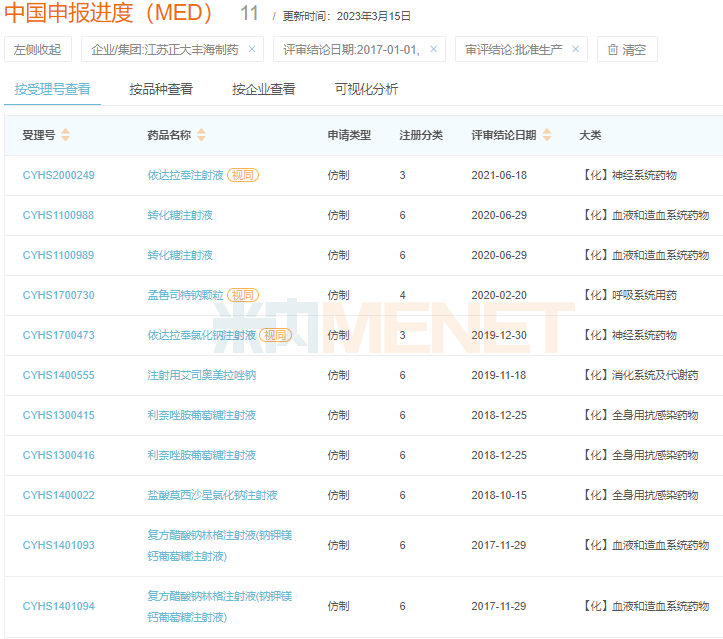Viewport: 723px width, 639px height.
Task: Open 利奈唑胺葡萄糖注射液 in CYHS1300416 row
Action: (x=201, y=456)
